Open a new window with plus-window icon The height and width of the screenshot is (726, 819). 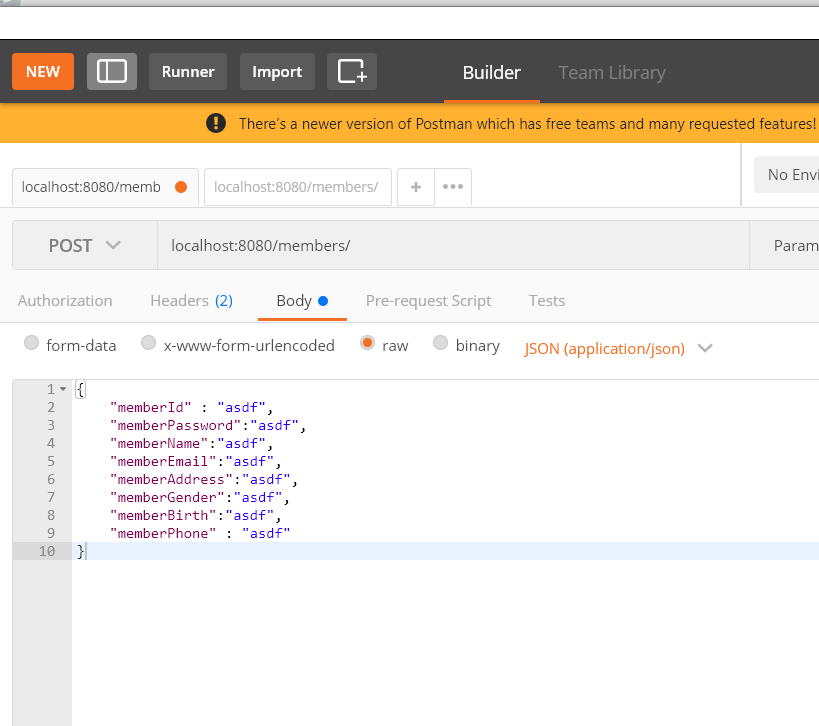pos(352,72)
